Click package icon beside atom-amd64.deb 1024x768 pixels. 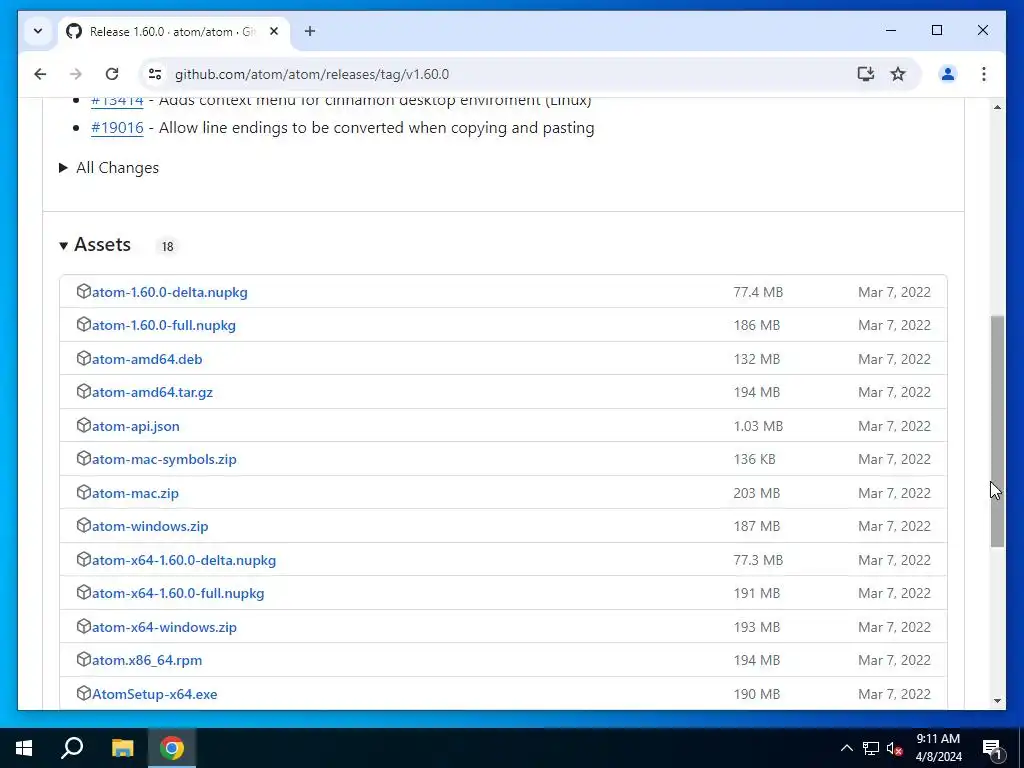point(84,358)
